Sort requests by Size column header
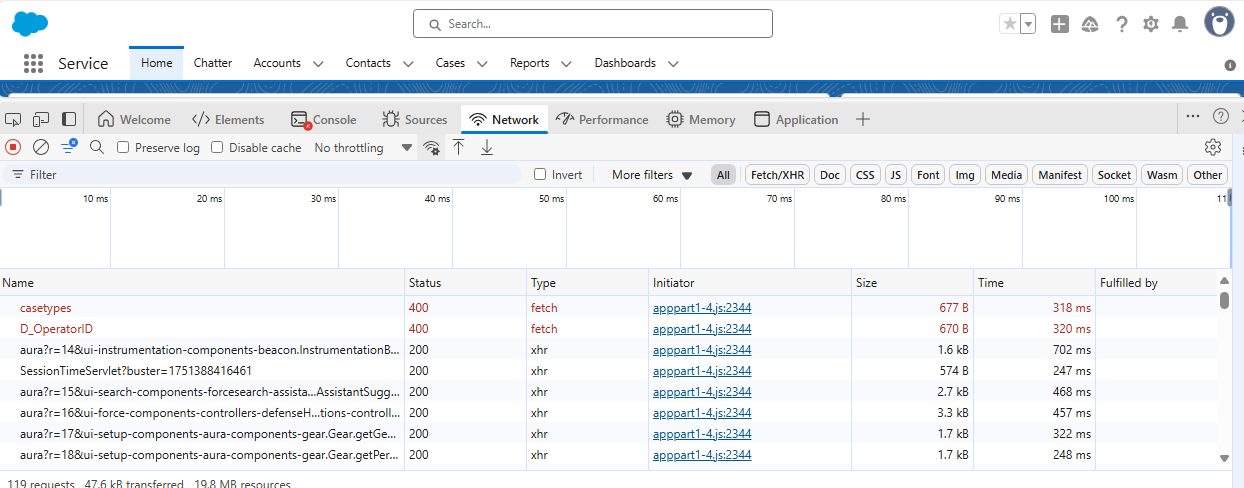Image resolution: width=1244 pixels, height=488 pixels. [912, 283]
